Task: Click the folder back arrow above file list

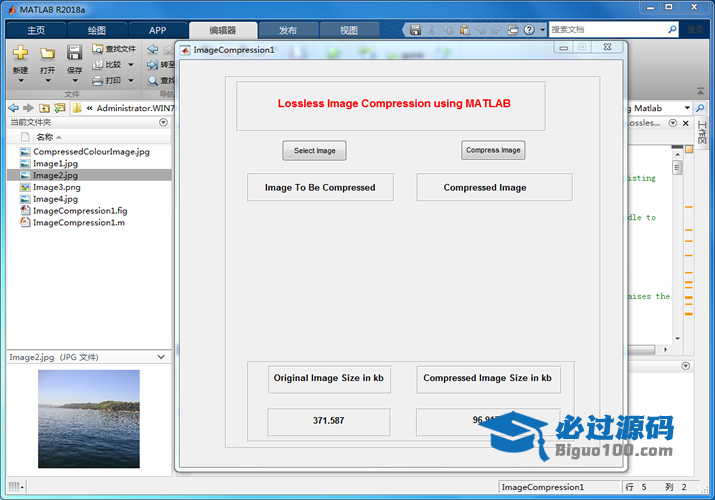Action: [14, 108]
